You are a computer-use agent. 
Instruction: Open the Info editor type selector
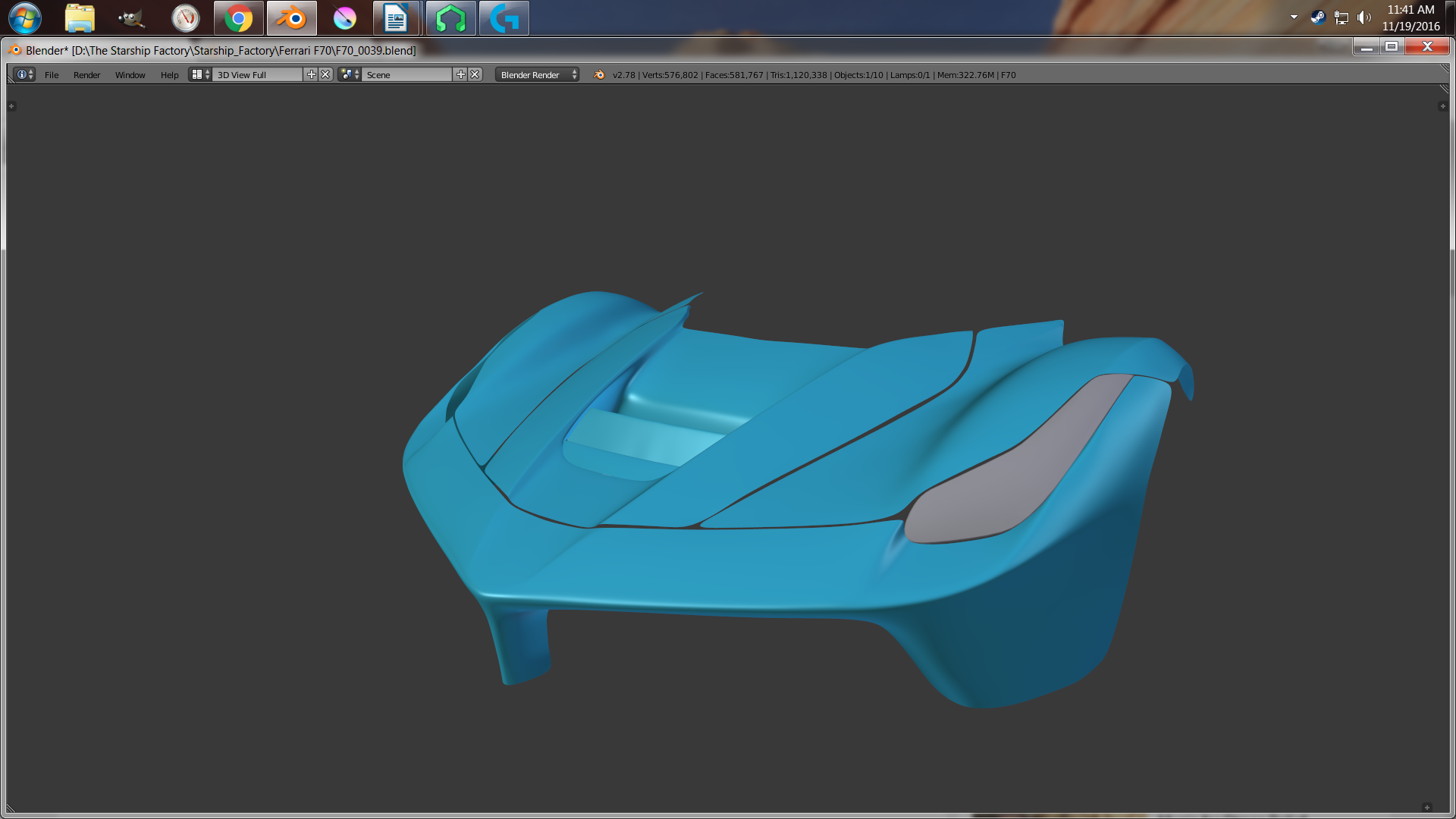pos(25,74)
